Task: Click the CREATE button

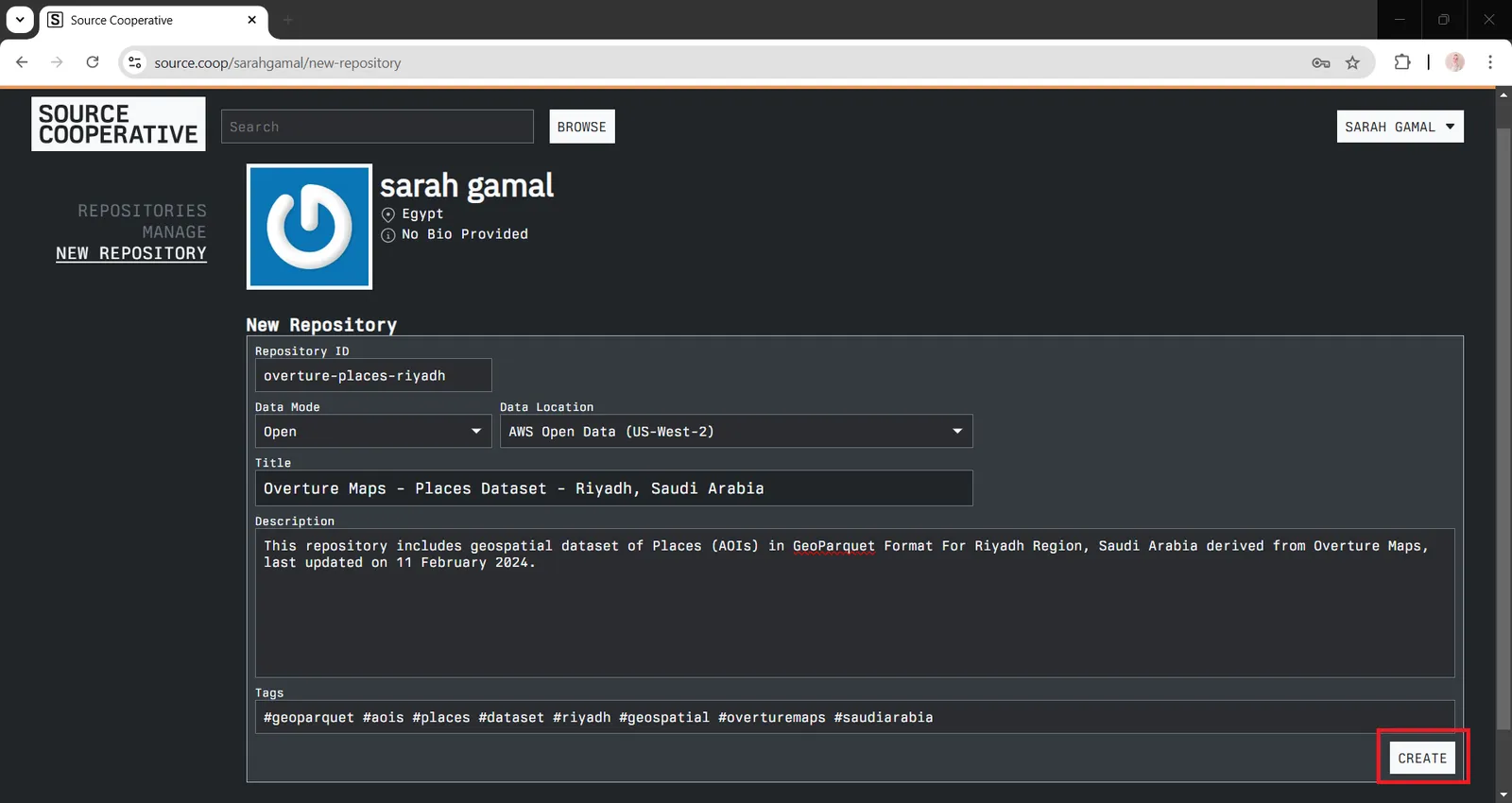Action: tap(1422, 758)
